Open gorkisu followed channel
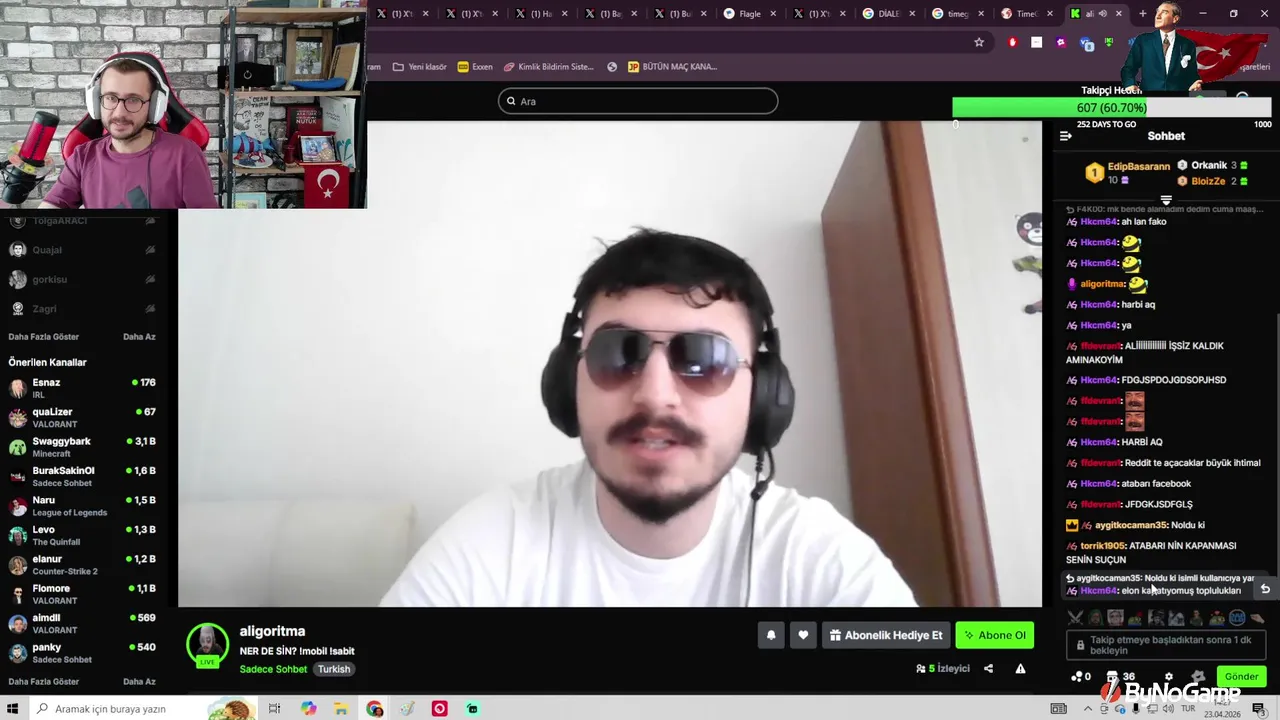The width and height of the screenshot is (1280, 720). point(82,279)
